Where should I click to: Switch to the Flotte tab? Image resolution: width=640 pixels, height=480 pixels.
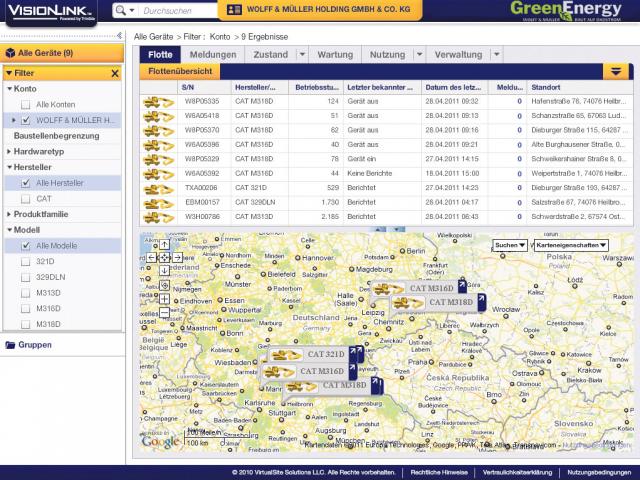click(x=160, y=55)
